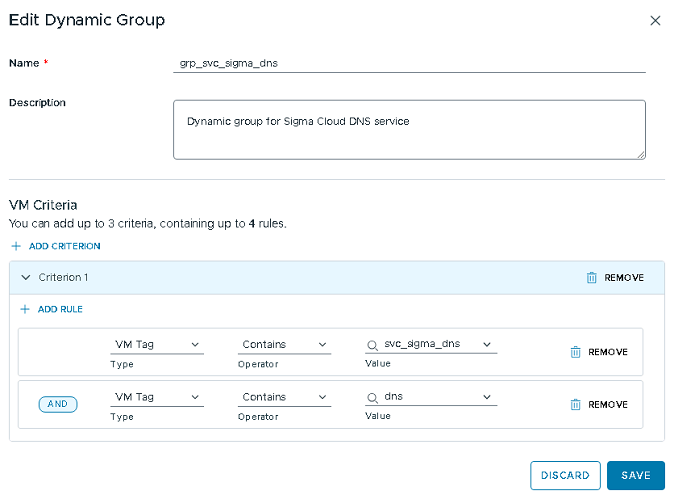The height and width of the screenshot is (501, 678).
Task: Close the Edit Dynamic Group dialog
Action: click(x=655, y=20)
